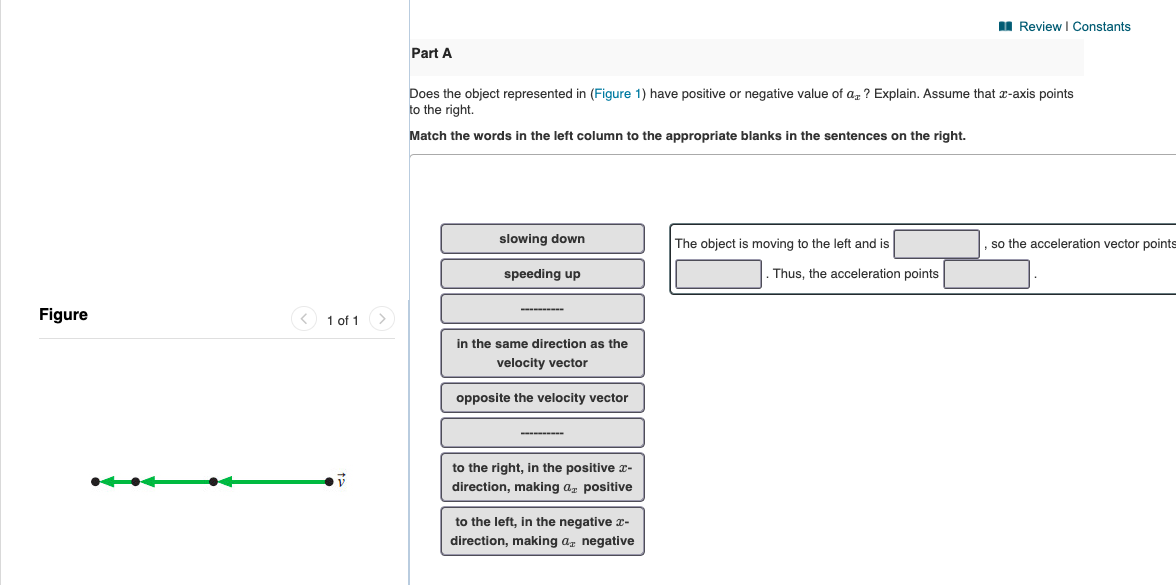Select the 'slowing down' word tile
Image resolution: width=1176 pixels, height=585 pixels.
[542, 238]
